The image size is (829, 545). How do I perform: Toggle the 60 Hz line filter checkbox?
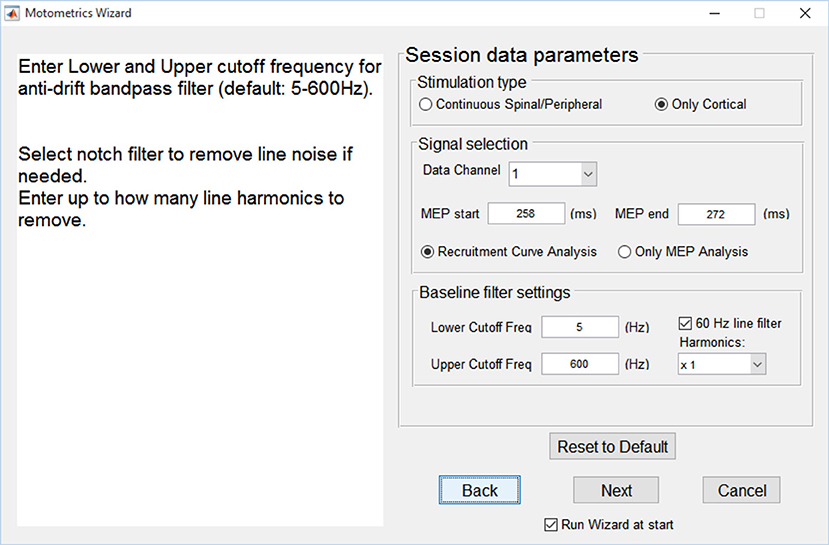pyautogui.click(x=685, y=323)
